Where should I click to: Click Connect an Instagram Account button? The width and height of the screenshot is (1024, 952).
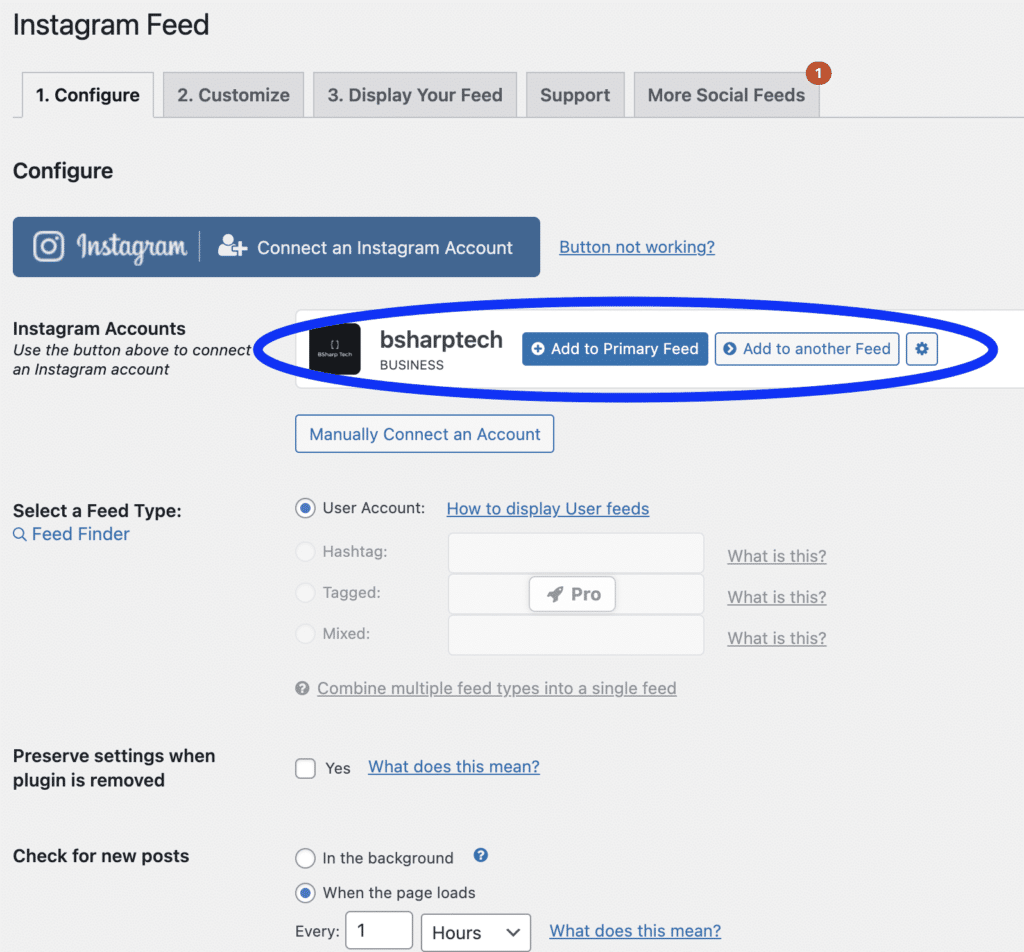coord(276,247)
